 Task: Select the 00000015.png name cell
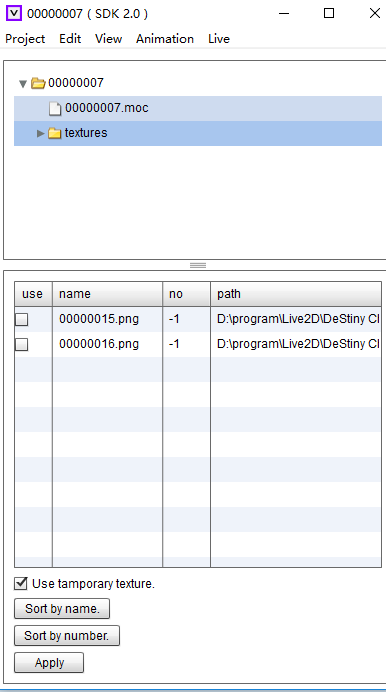(x=108, y=319)
